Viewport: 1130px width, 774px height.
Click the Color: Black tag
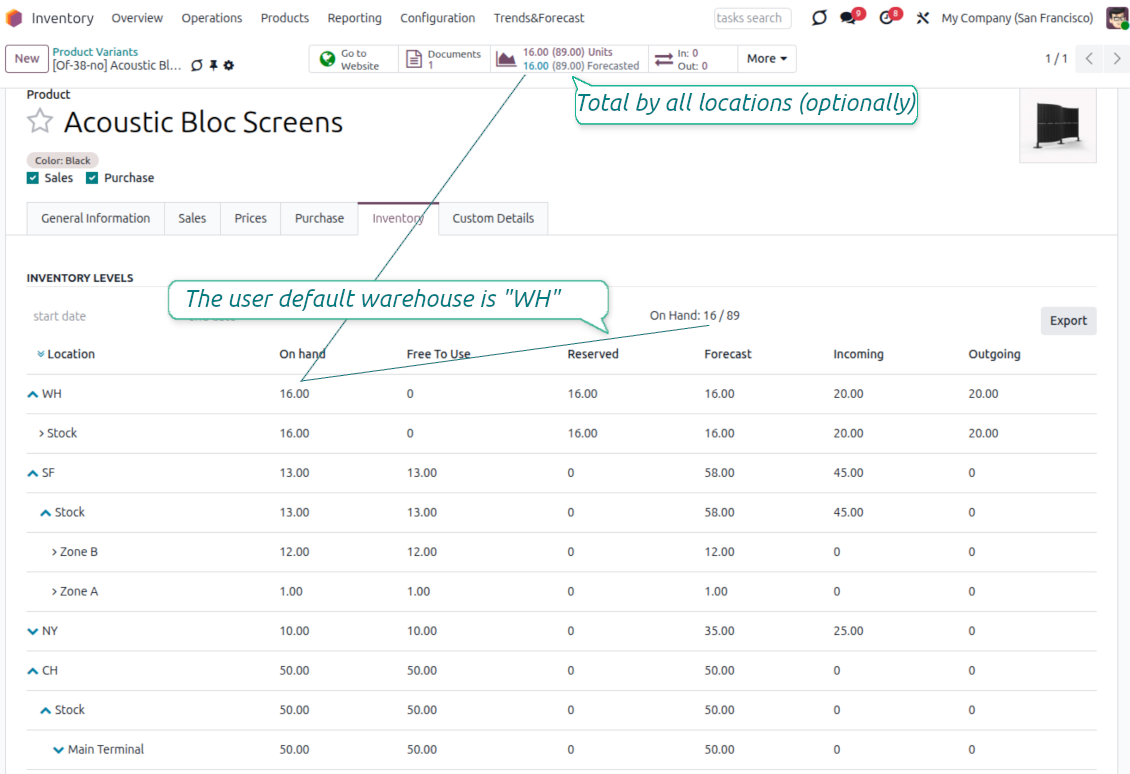(x=62, y=160)
